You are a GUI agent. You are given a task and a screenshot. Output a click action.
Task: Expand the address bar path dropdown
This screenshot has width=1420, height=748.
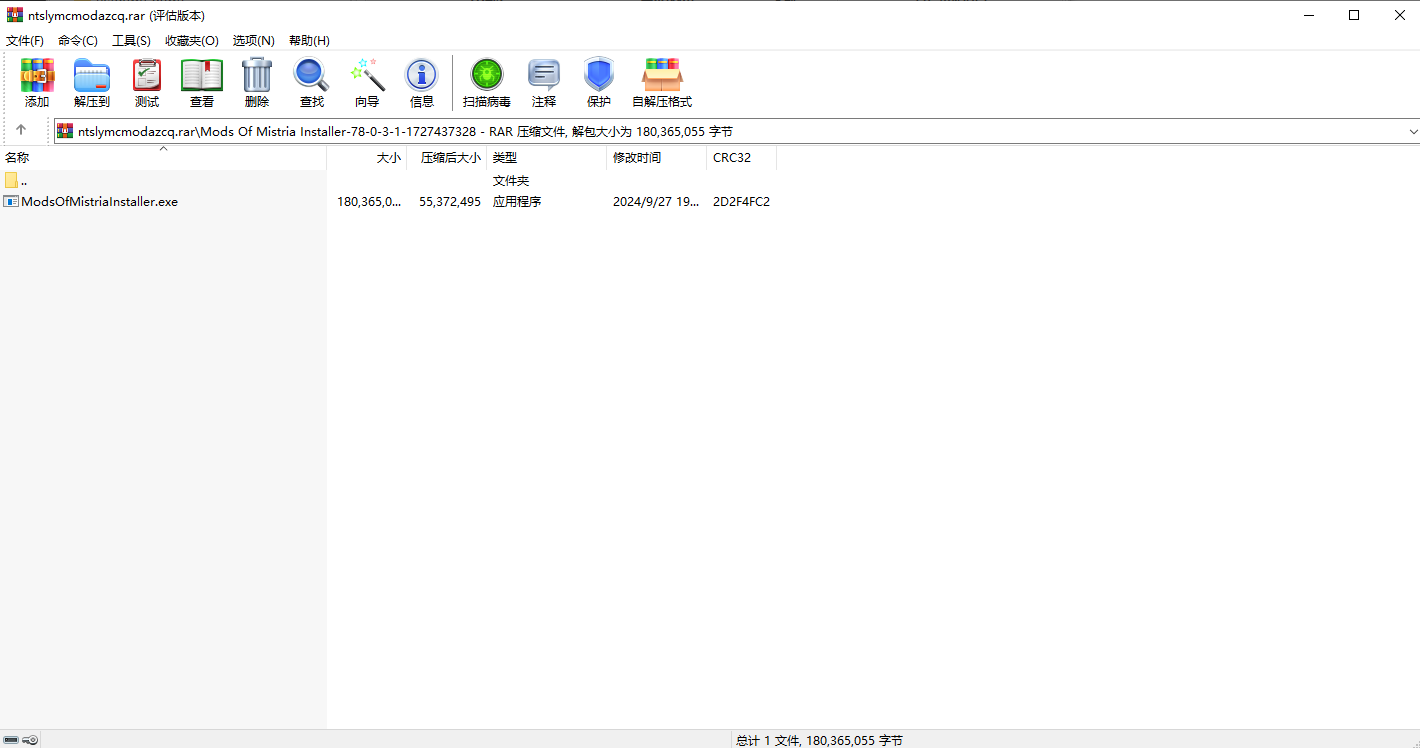pyautogui.click(x=1412, y=132)
